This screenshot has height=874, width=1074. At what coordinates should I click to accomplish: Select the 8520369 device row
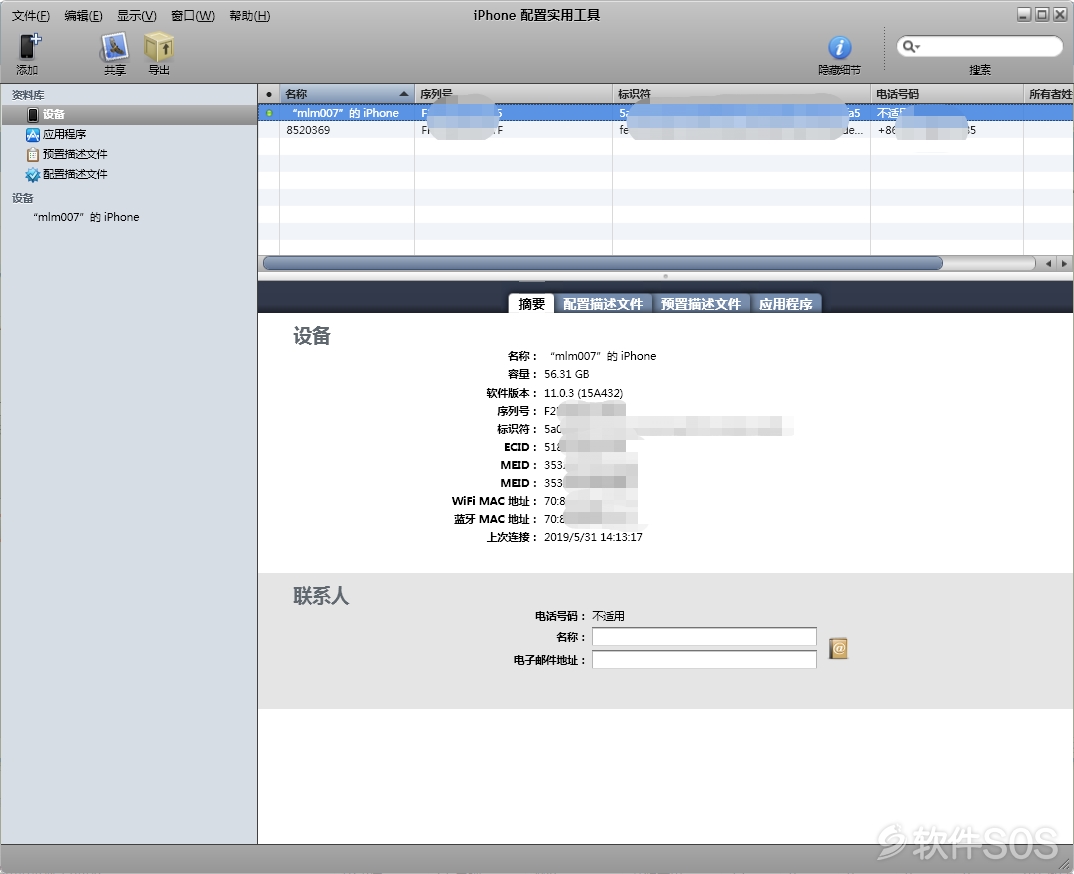(x=666, y=130)
